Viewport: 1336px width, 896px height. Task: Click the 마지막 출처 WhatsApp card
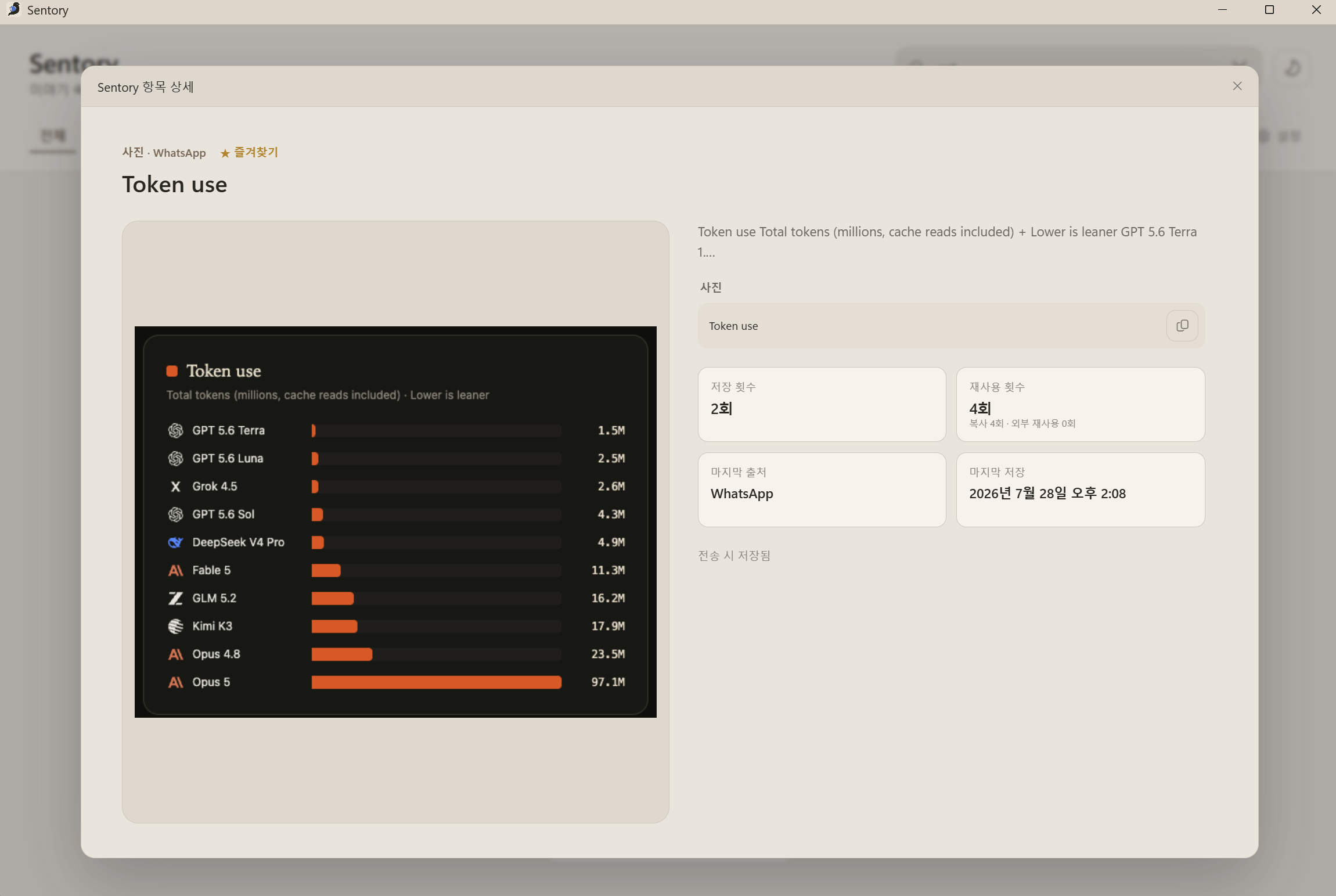[x=822, y=490]
